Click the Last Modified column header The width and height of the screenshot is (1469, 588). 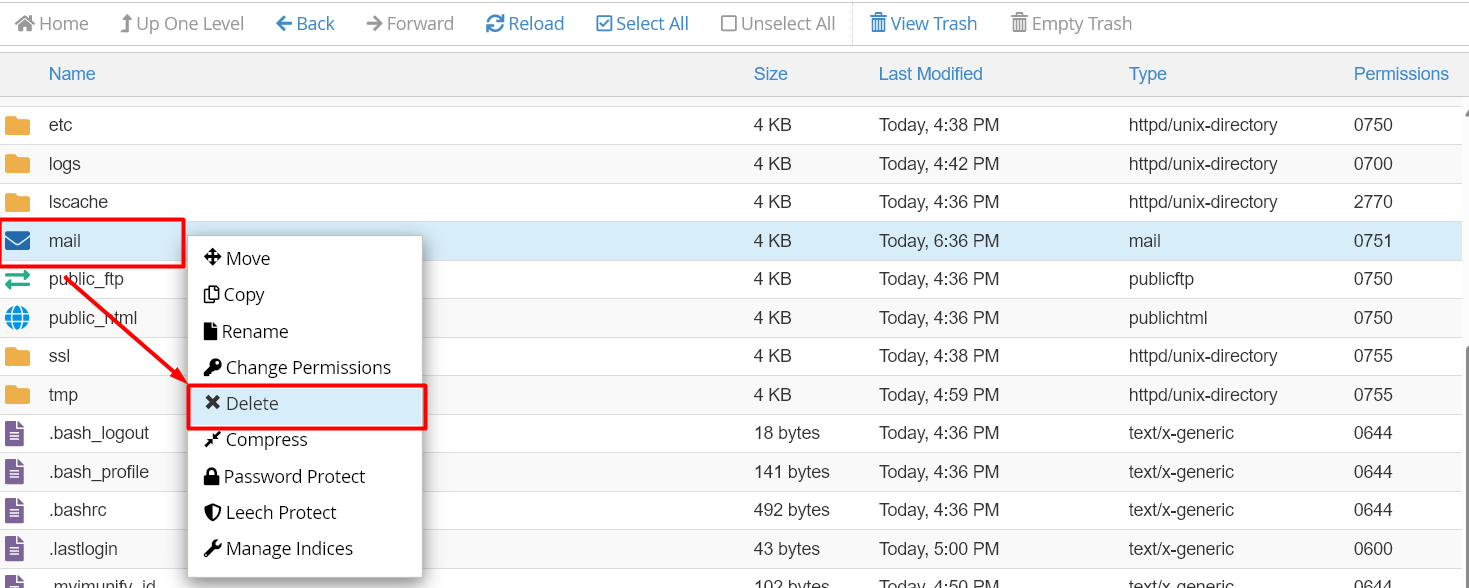930,74
